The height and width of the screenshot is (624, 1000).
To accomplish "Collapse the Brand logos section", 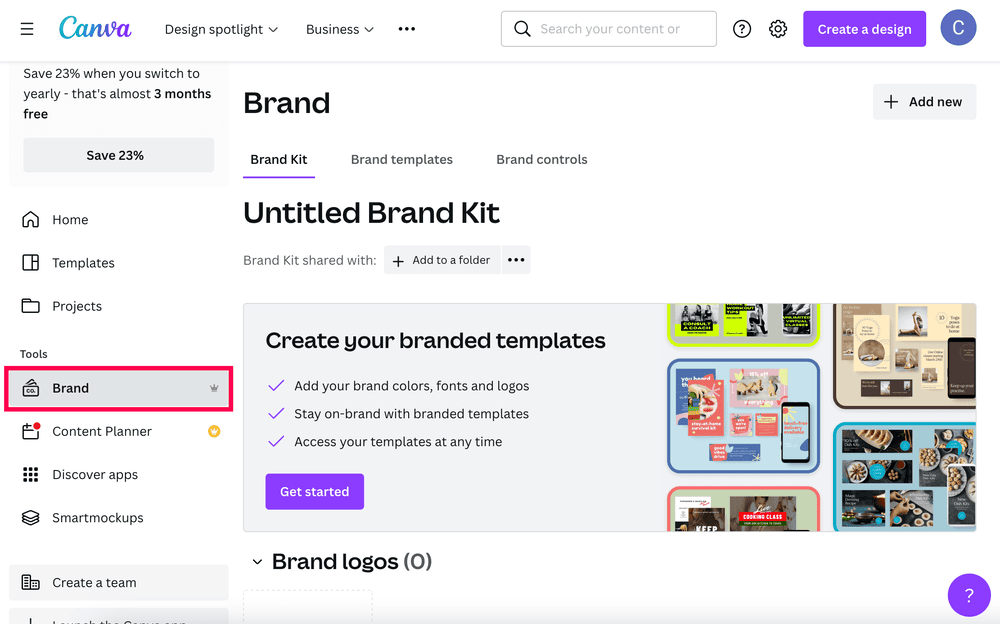I will [x=257, y=562].
